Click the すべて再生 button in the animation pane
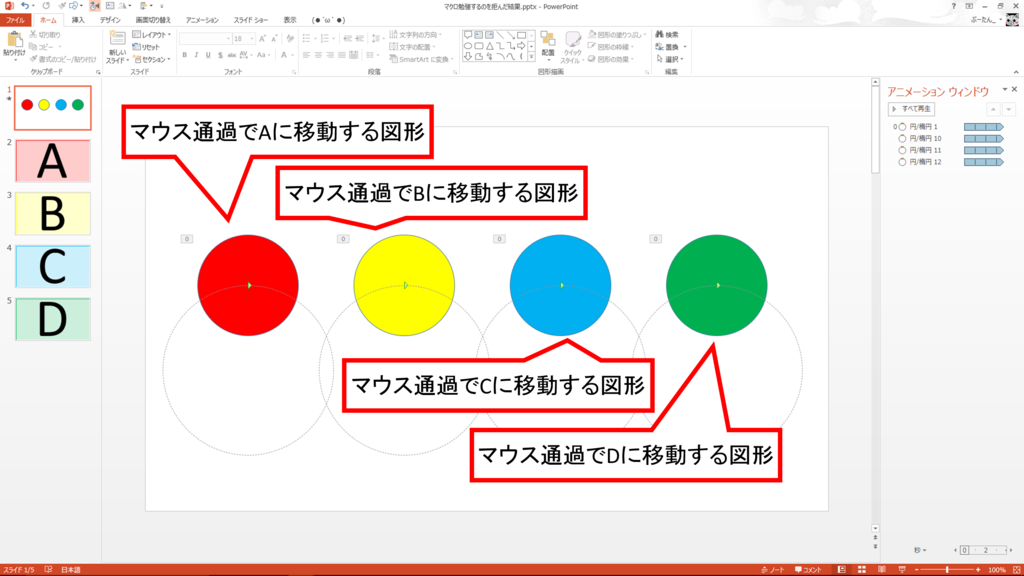This screenshot has width=1024, height=576. click(x=913, y=108)
